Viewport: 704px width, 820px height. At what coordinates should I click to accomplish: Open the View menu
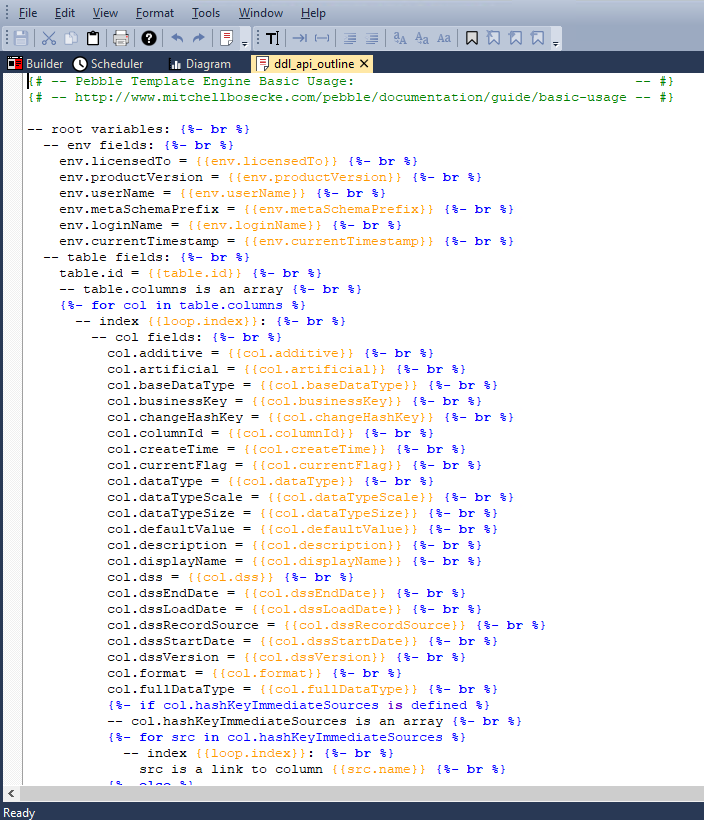[x=105, y=13]
